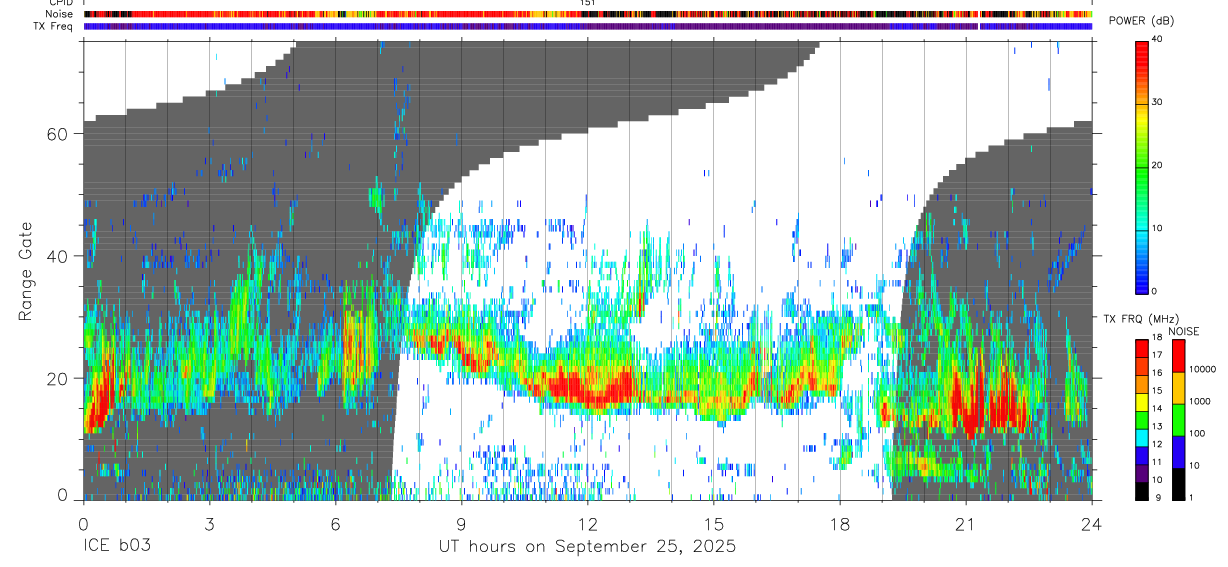Click the 14 label on the TX FRQ legend
Screen dimensions: 1228x567
pyautogui.click(x=1158, y=408)
